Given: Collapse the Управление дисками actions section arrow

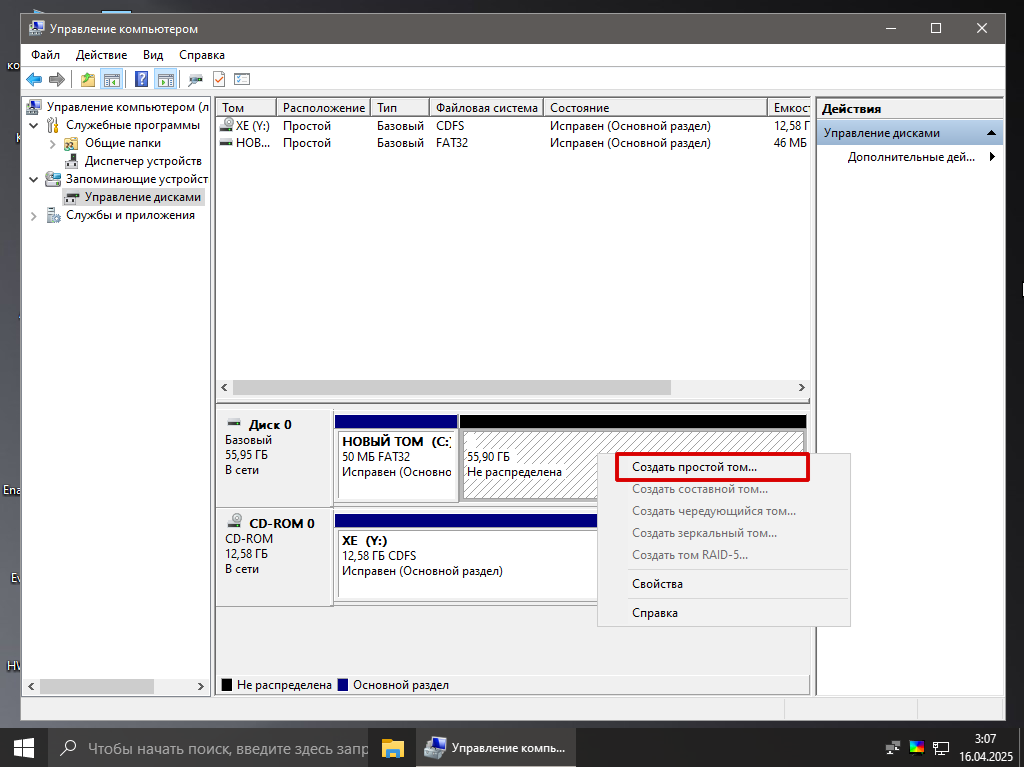Looking at the screenshot, I should pos(990,133).
